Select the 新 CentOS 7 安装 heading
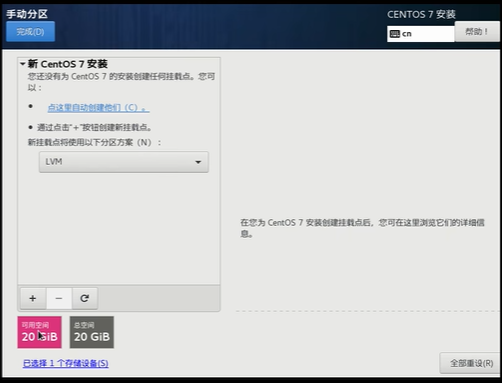Viewport: 502px width, 383px height. 67,64
